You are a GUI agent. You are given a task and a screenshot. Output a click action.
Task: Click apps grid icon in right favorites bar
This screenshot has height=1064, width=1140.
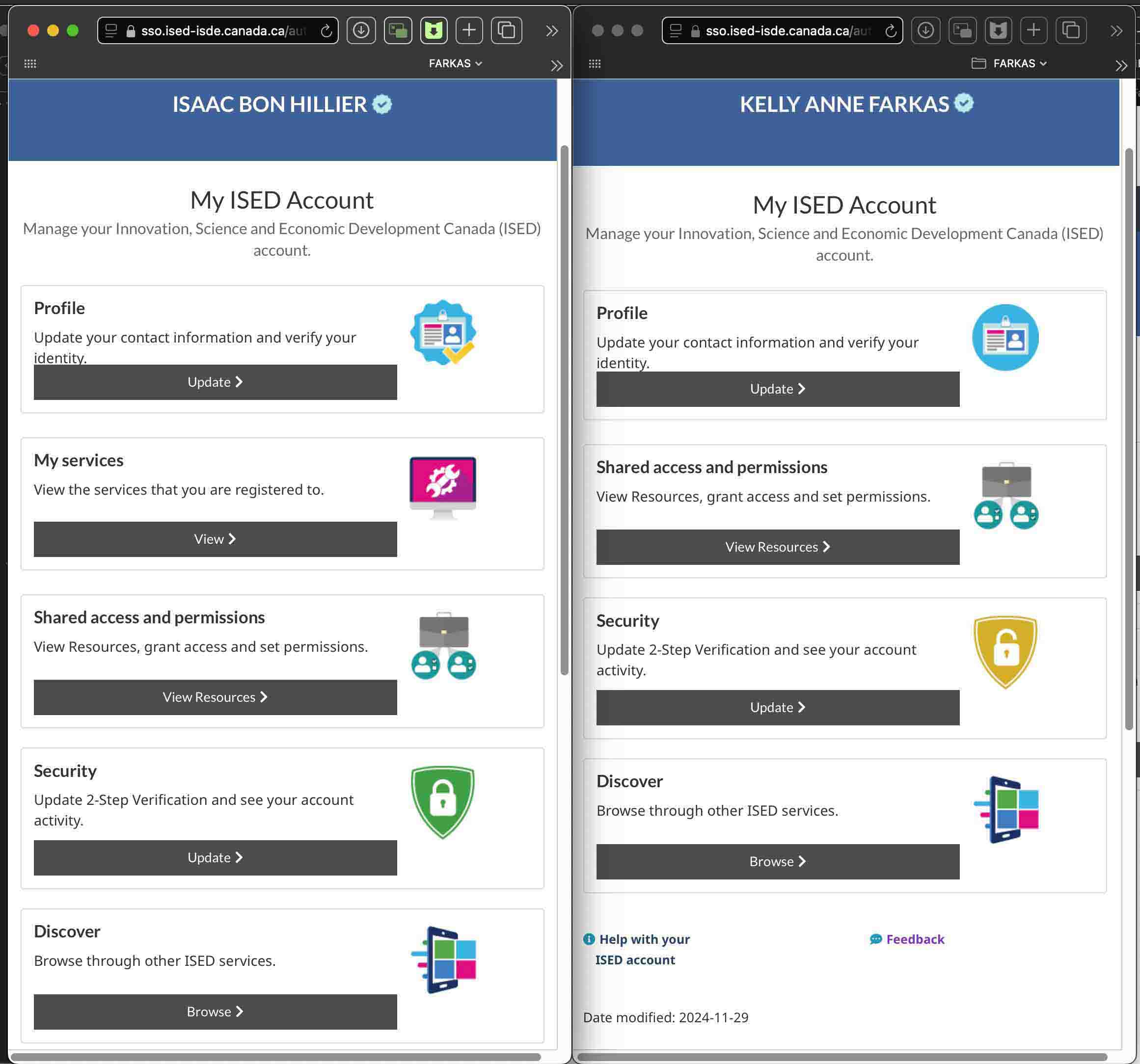595,64
